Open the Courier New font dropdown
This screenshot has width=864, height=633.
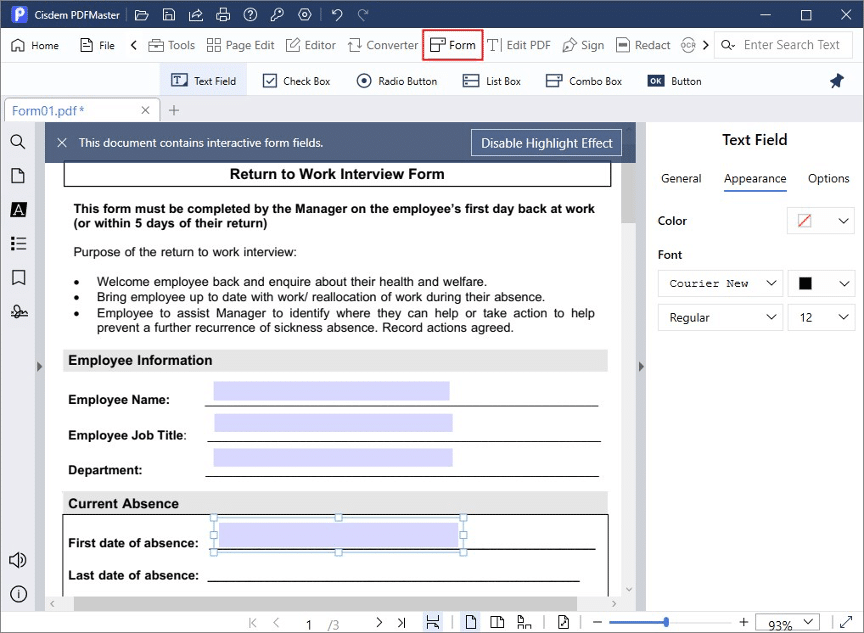coord(719,283)
